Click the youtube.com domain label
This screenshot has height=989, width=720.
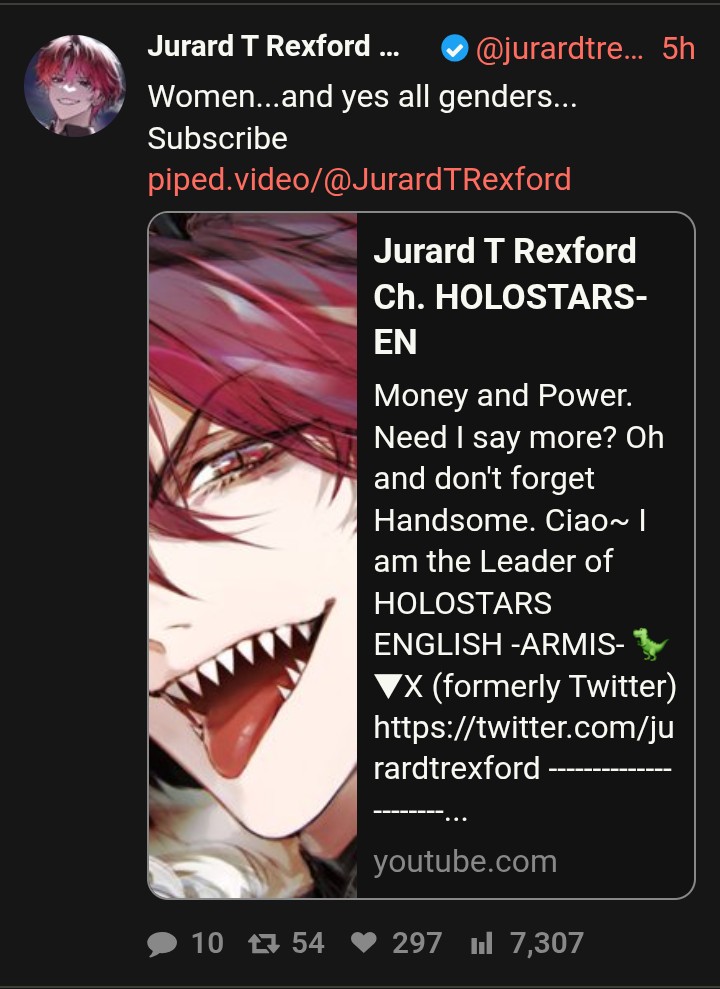pyautogui.click(x=465, y=862)
